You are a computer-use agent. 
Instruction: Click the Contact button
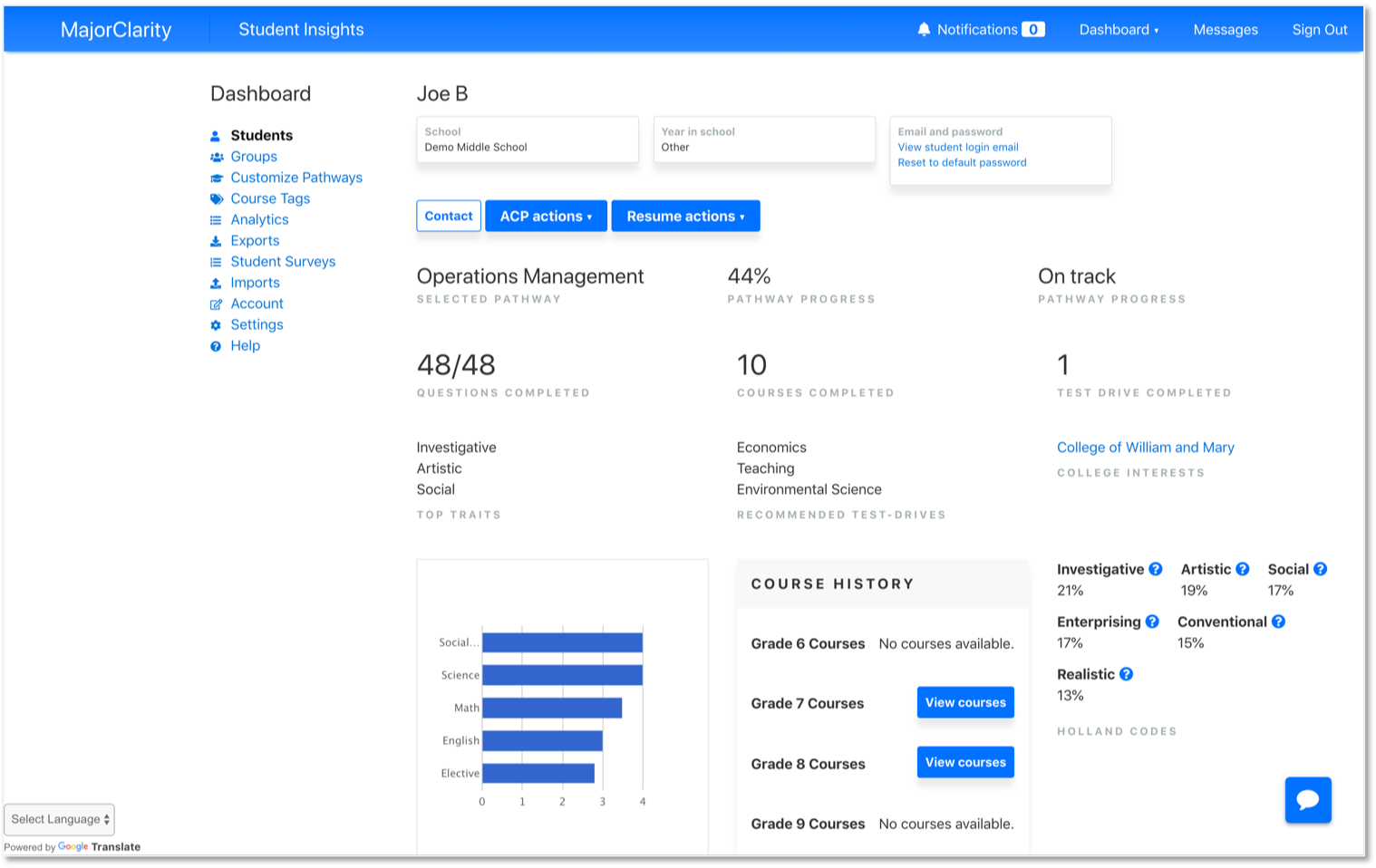(x=449, y=216)
